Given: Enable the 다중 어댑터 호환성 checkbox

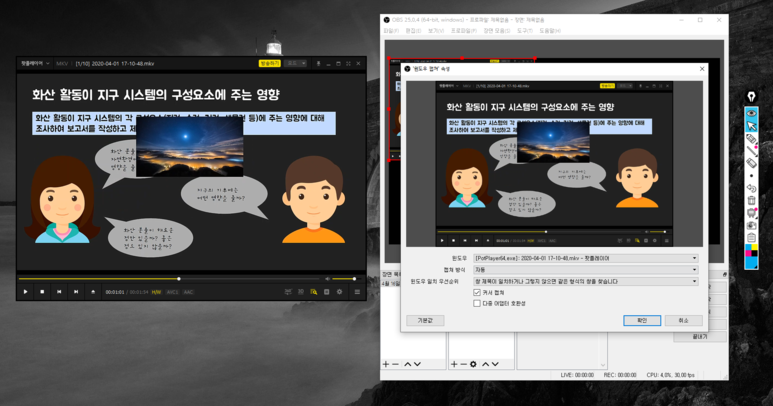Looking at the screenshot, I should 477,304.
